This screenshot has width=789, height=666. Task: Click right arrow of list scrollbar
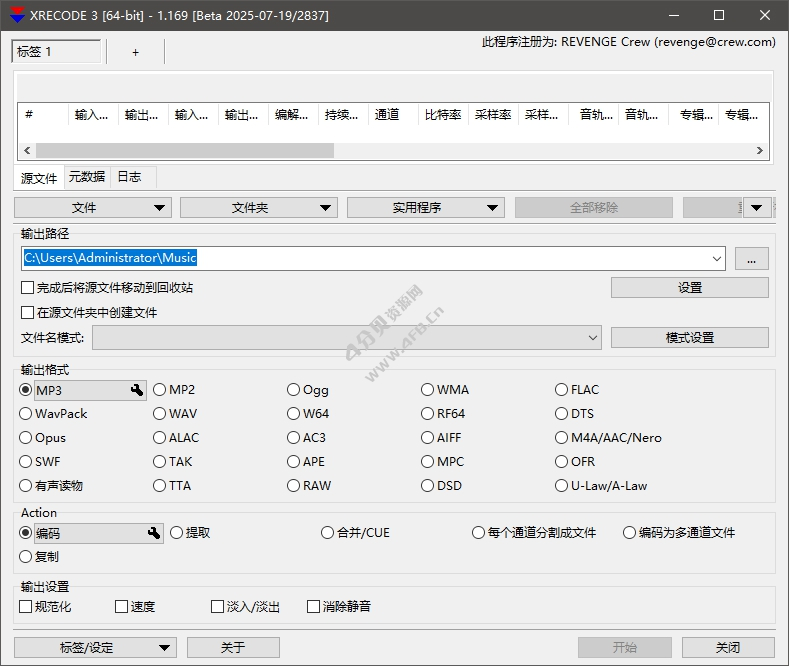760,151
